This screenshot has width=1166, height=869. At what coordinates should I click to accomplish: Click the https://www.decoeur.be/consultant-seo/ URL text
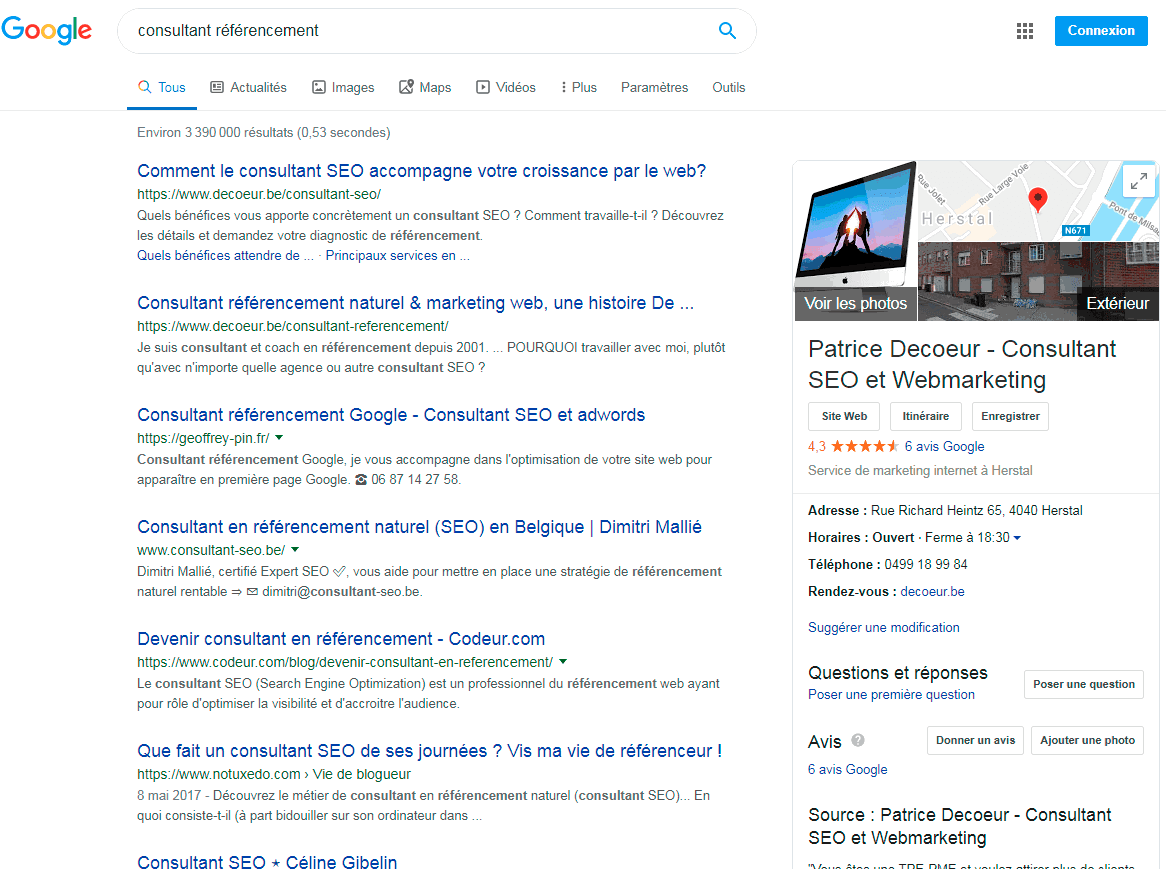click(x=259, y=194)
